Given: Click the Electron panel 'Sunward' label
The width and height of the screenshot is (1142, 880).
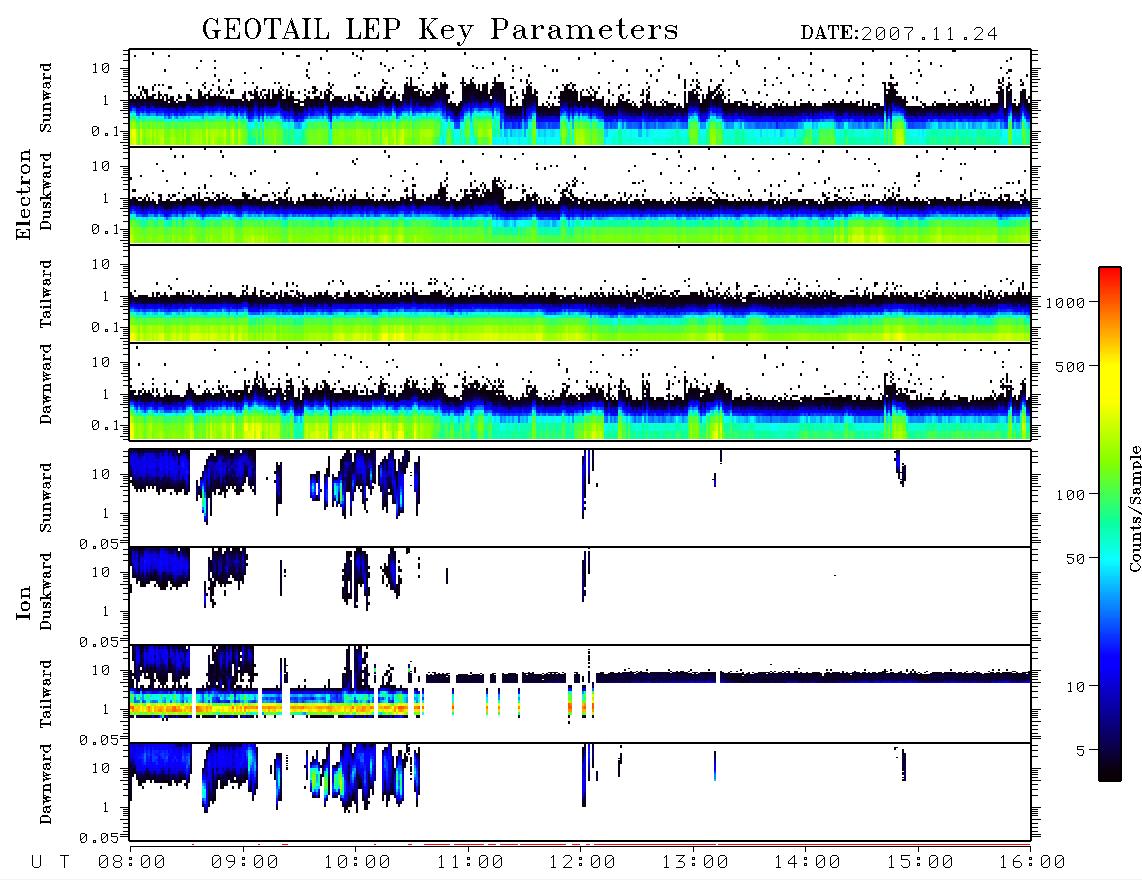Looking at the screenshot, I should [x=46, y=98].
